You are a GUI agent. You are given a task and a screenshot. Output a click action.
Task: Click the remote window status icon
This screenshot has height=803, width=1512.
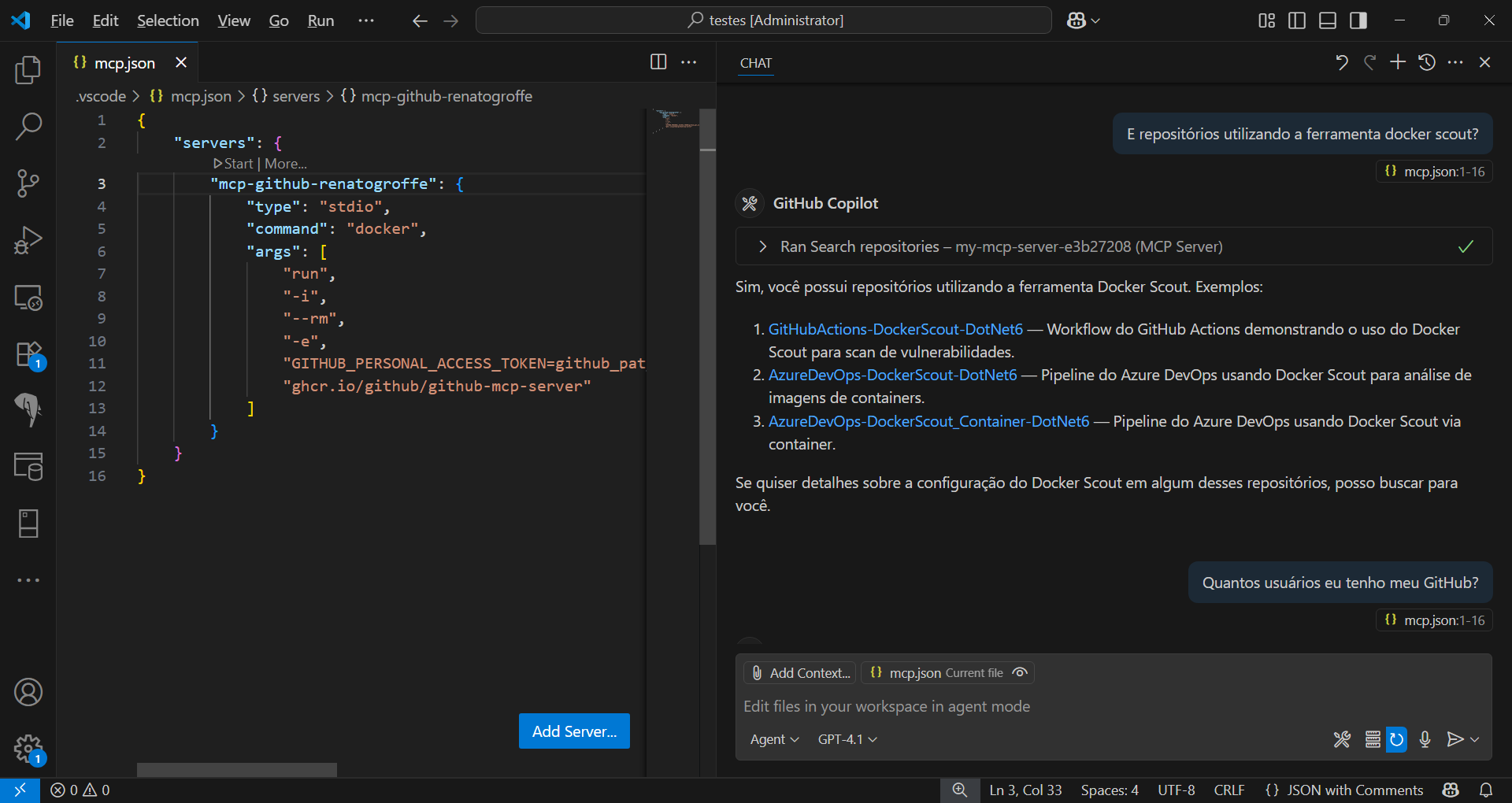coord(20,790)
